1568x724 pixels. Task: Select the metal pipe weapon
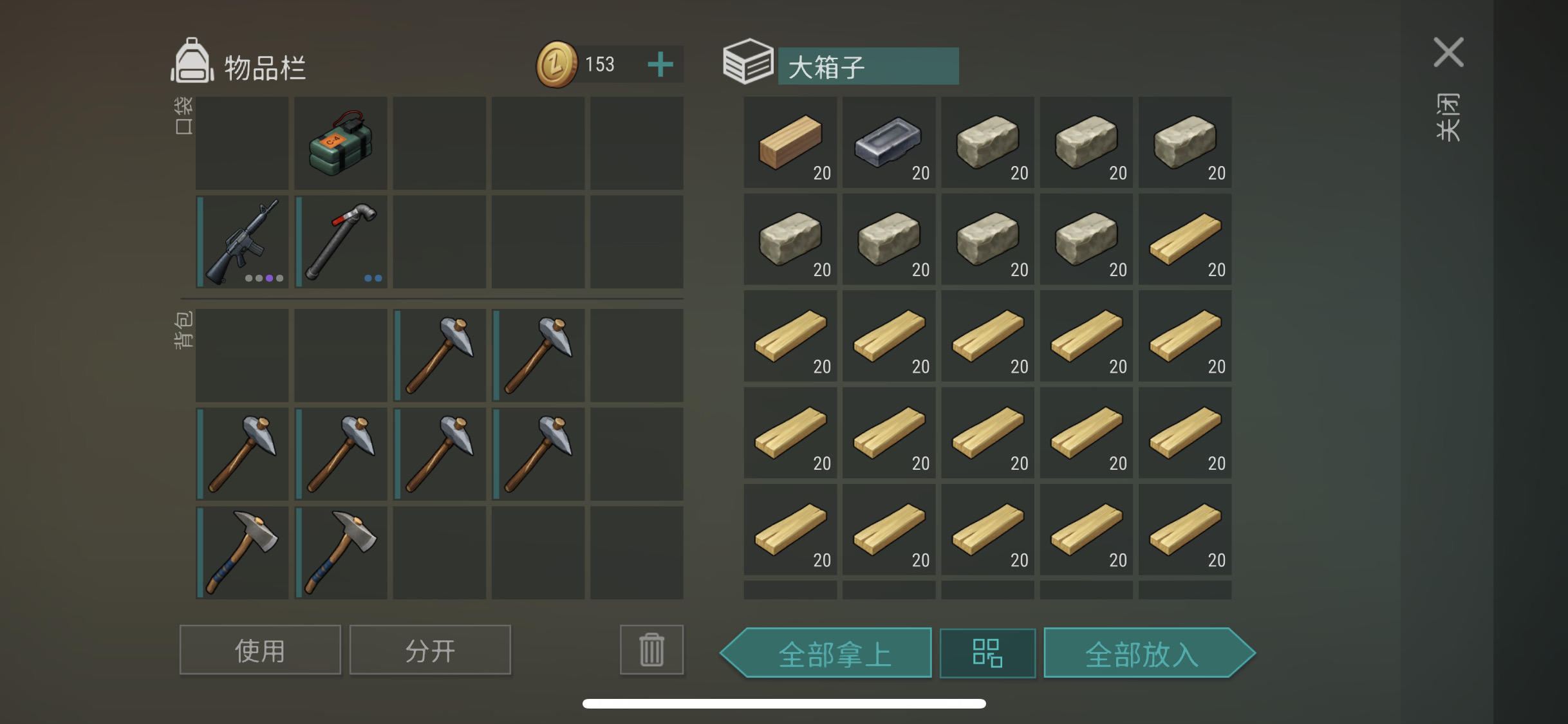341,241
